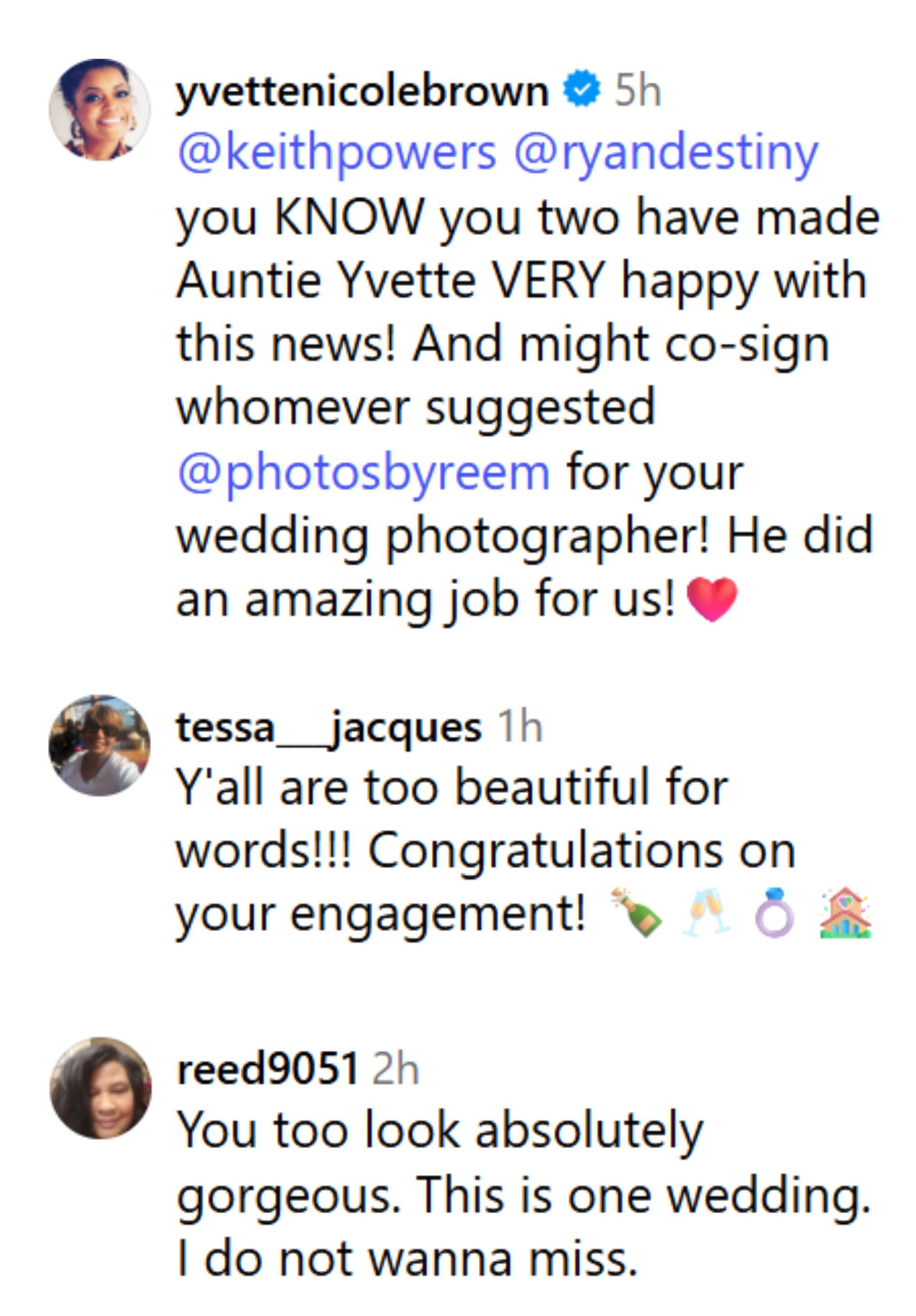Click the 5h timestamp on Yvette's comment
916x1316 pixels.
[638, 91]
